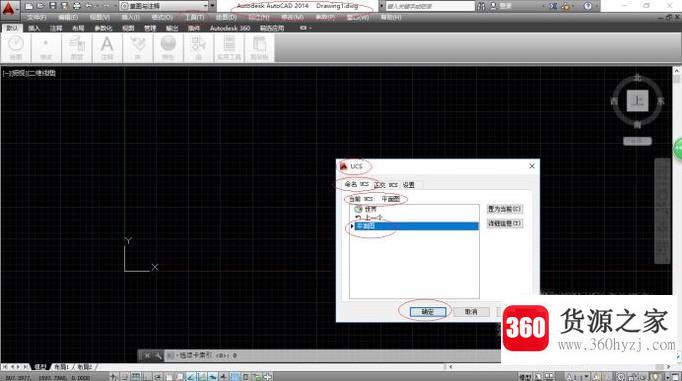Click the Save As quick access icon
This screenshot has height=381, width=682.
click(64, 6)
